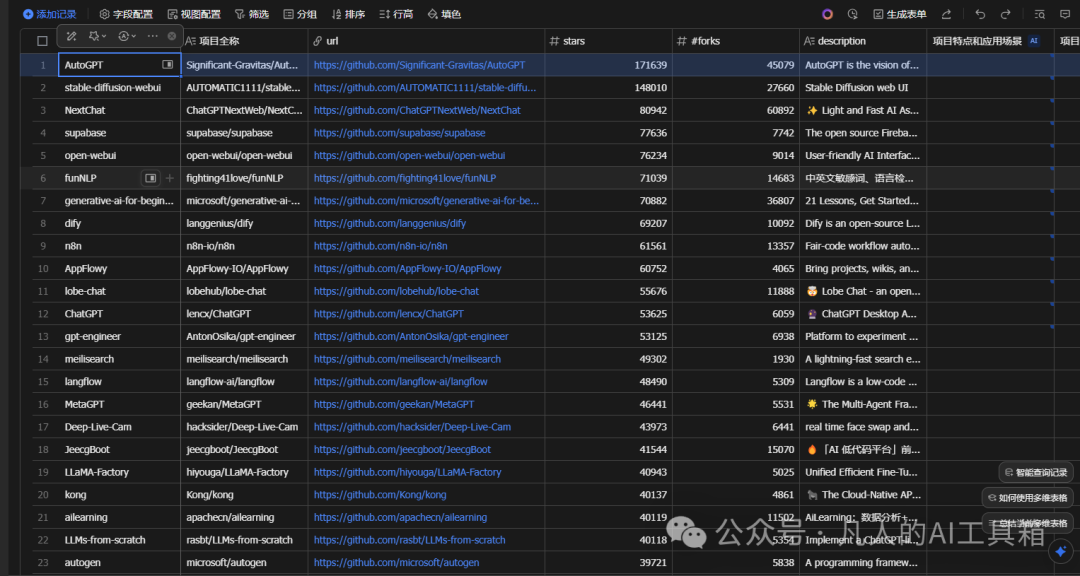The image size is (1080, 576).
Task: Click the share arrow icon
Action: pos(946,14)
